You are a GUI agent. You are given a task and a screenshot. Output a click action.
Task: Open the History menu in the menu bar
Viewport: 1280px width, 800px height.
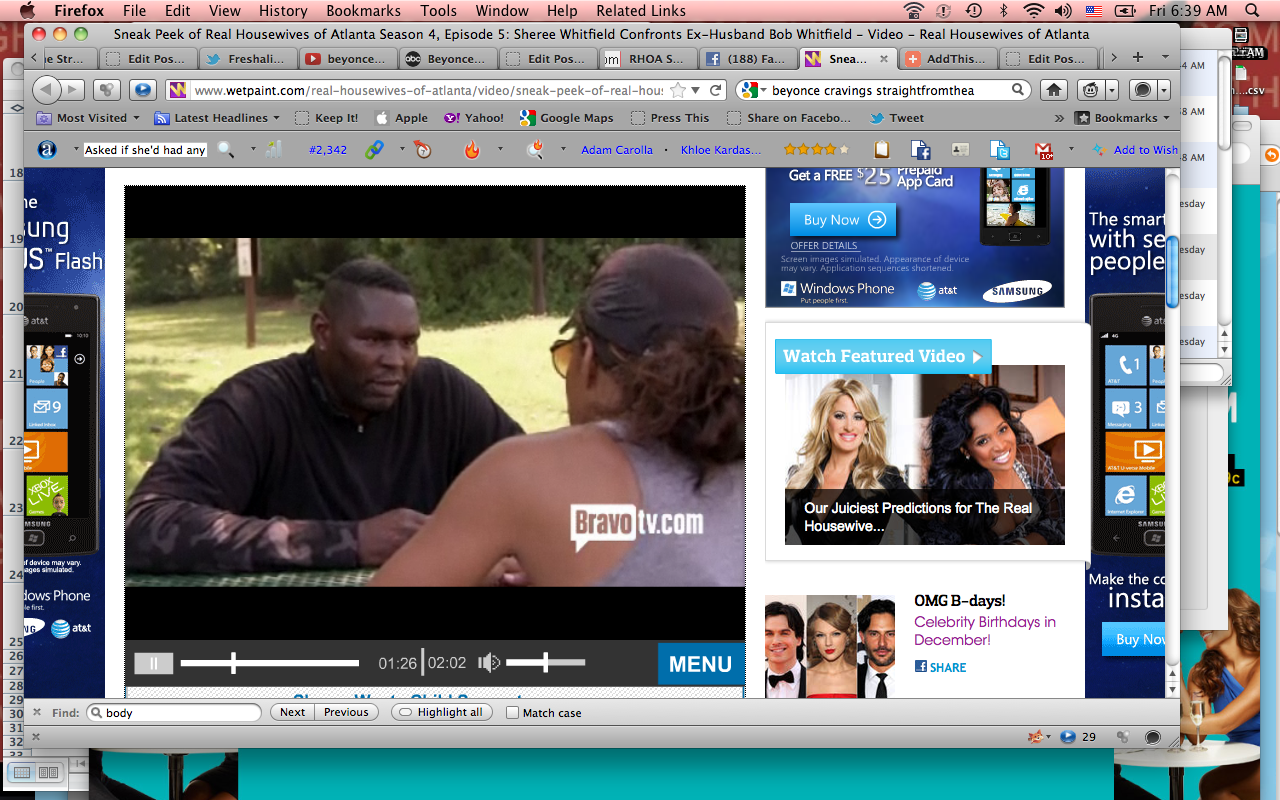[x=283, y=11]
